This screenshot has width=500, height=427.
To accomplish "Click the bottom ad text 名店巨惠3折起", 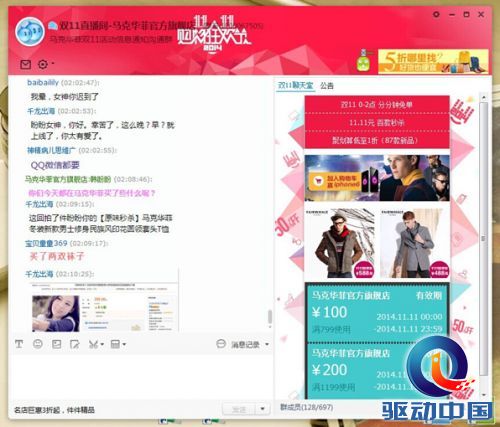I will [54, 410].
